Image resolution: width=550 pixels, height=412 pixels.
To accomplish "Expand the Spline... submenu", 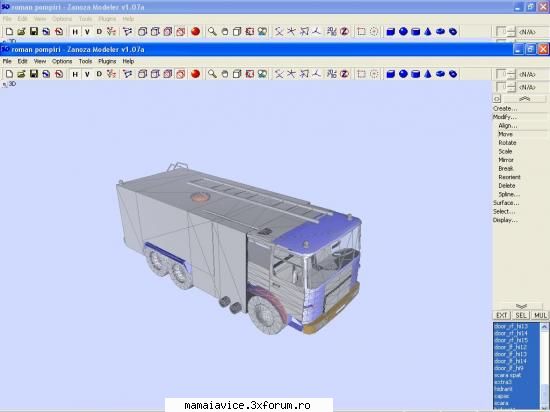I will (x=509, y=194).
